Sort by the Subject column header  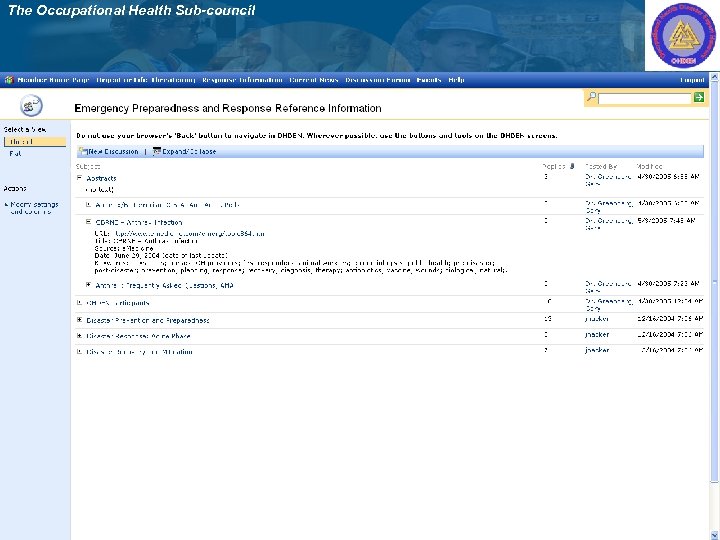click(x=88, y=167)
